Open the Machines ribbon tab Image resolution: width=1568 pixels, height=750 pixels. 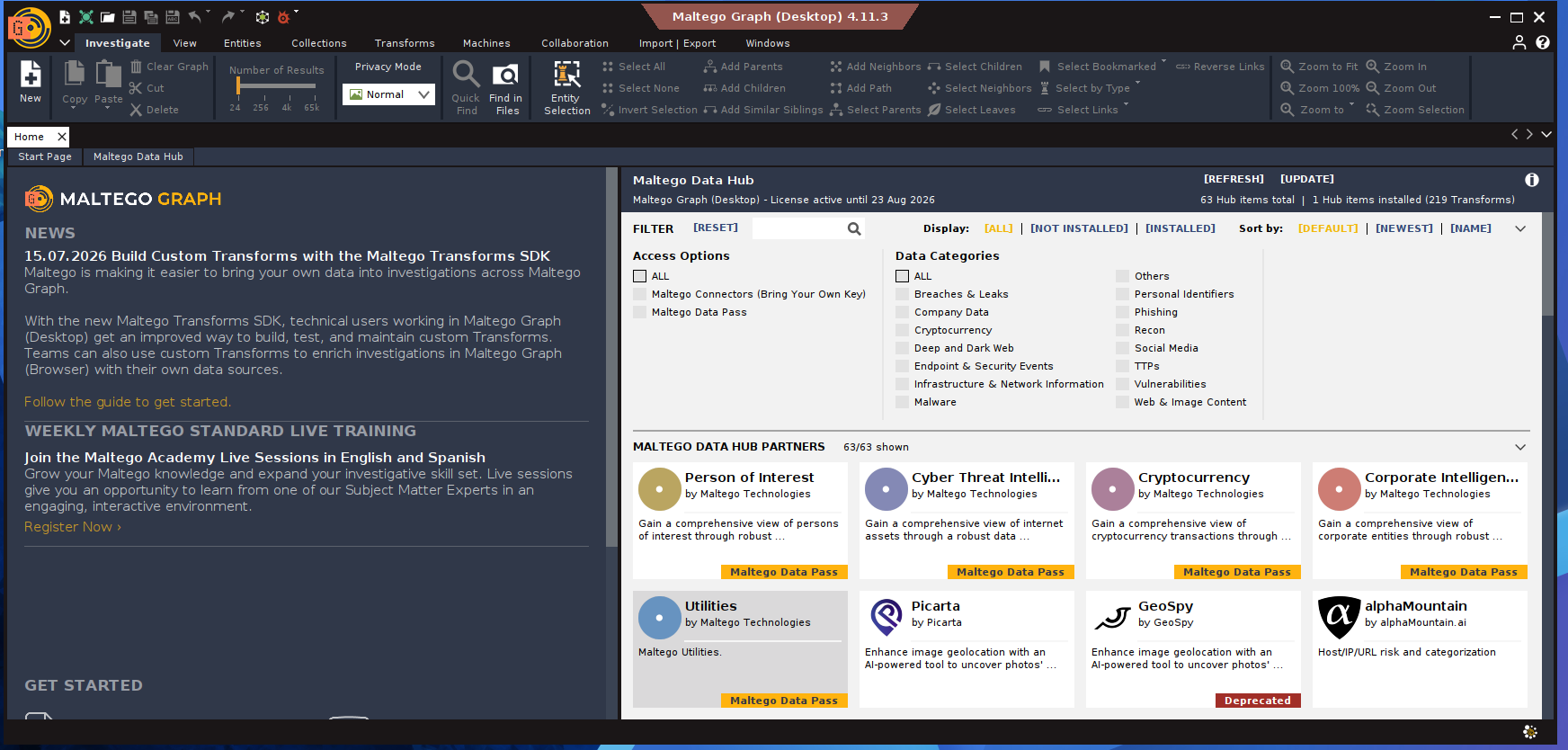[486, 43]
